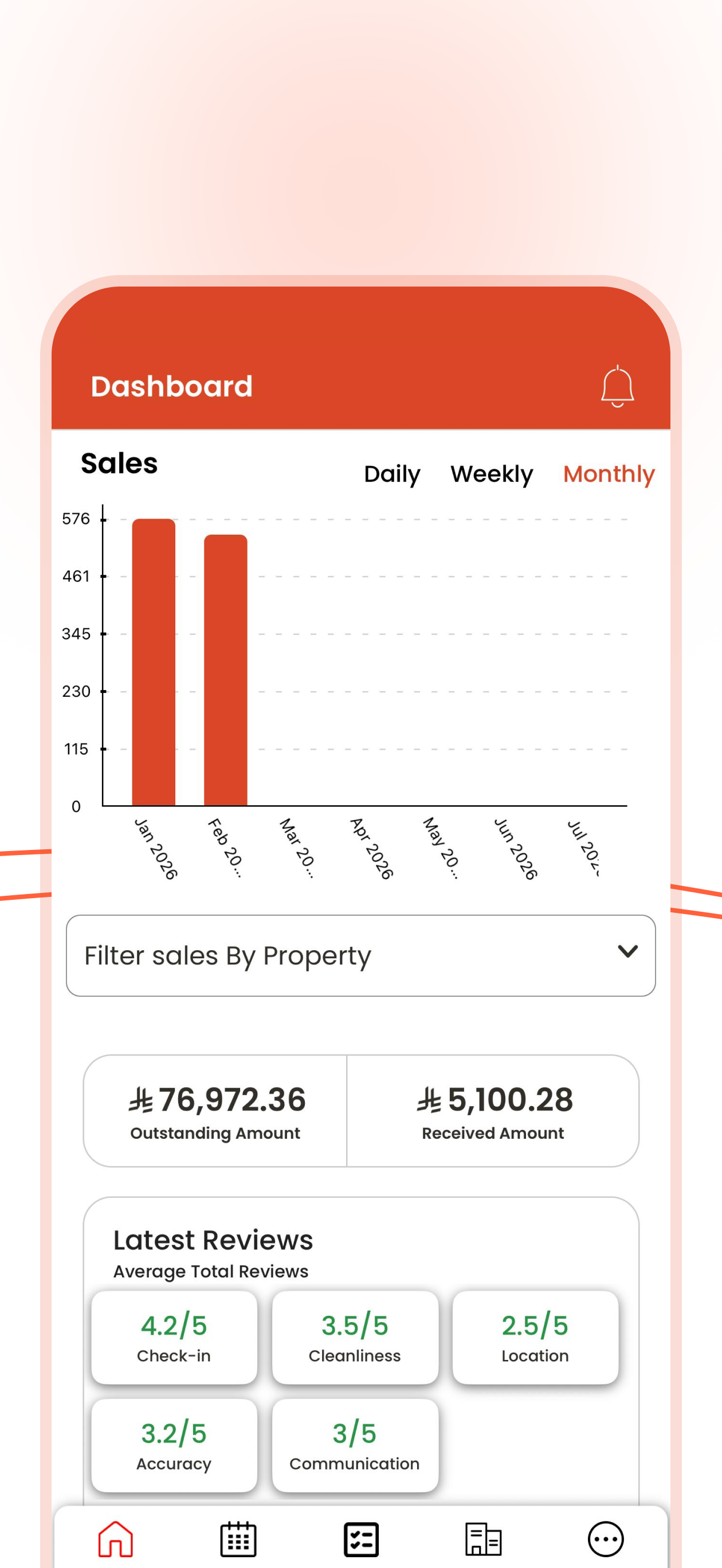
Task: Click the chevron arrow in property filter
Action: (627, 951)
